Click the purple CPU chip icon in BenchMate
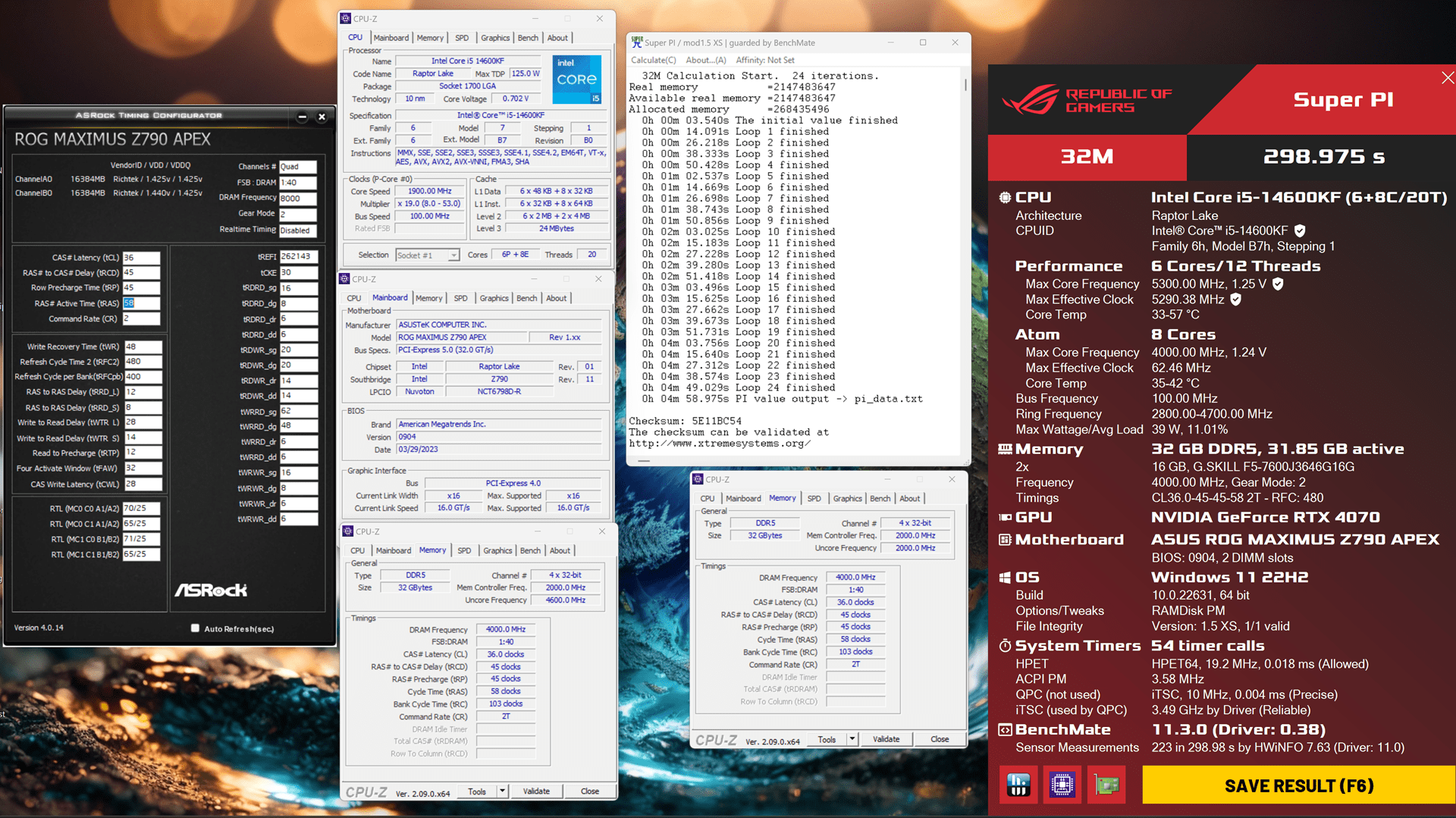 pyautogui.click(x=1062, y=785)
